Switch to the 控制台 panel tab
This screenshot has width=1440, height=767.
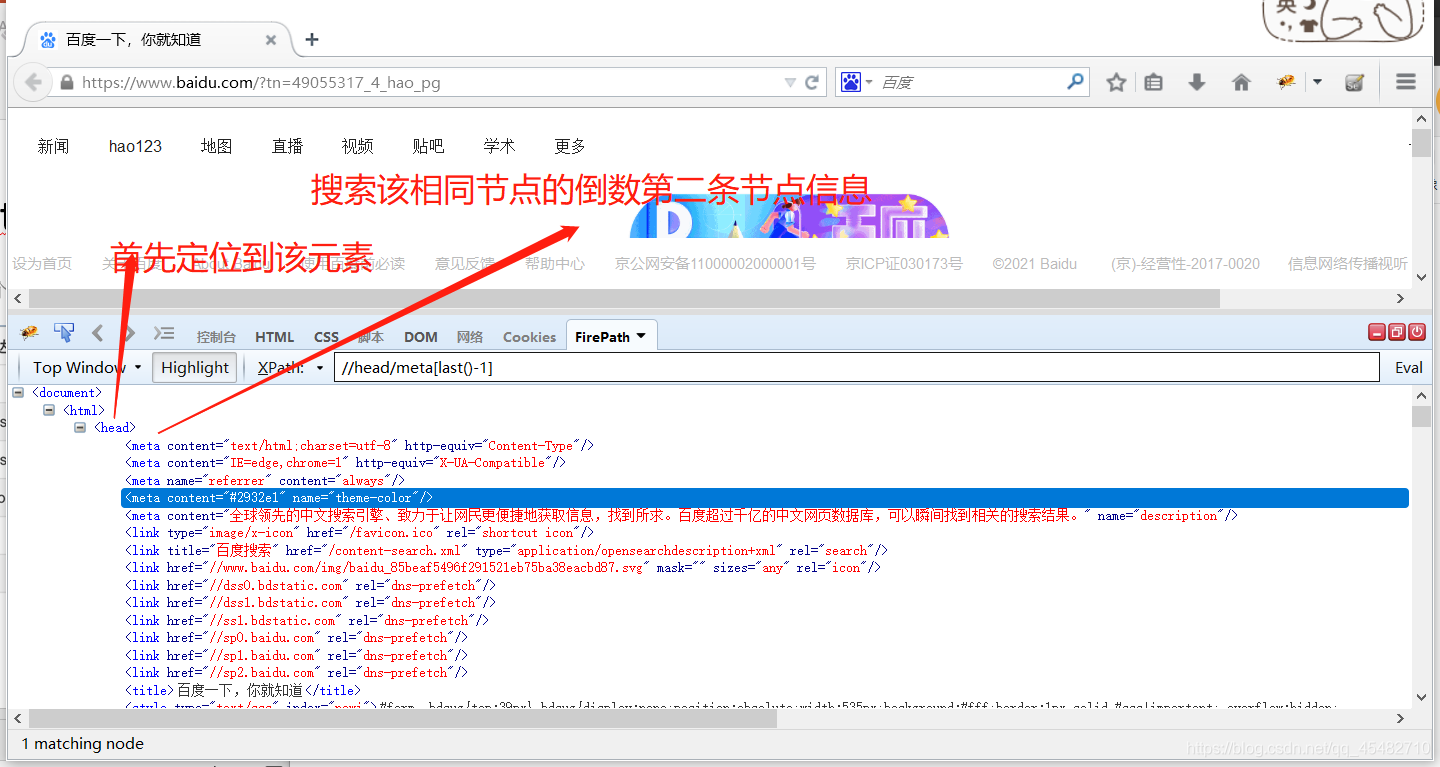216,337
